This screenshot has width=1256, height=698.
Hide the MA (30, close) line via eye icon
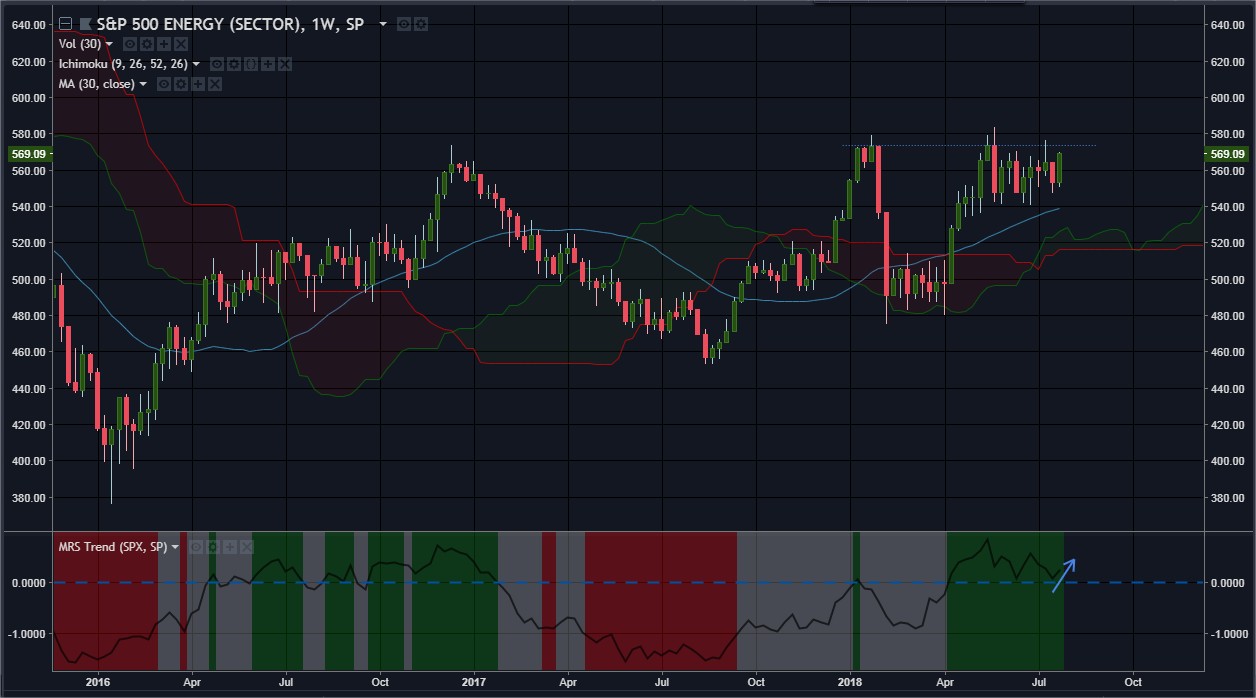(164, 84)
